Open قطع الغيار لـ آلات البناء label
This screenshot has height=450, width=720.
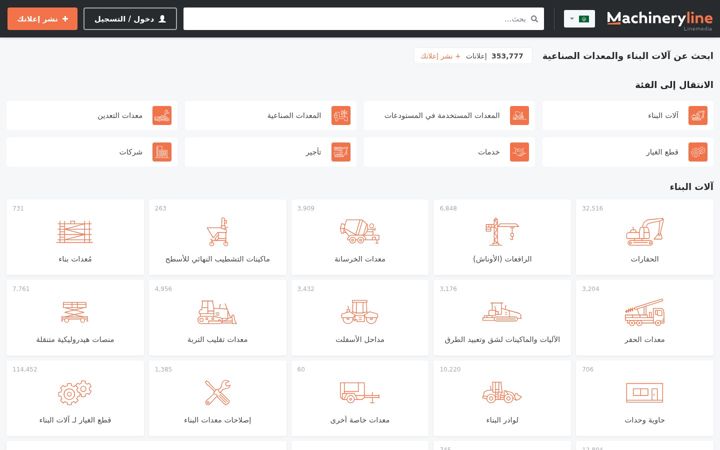tap(75, 420)
